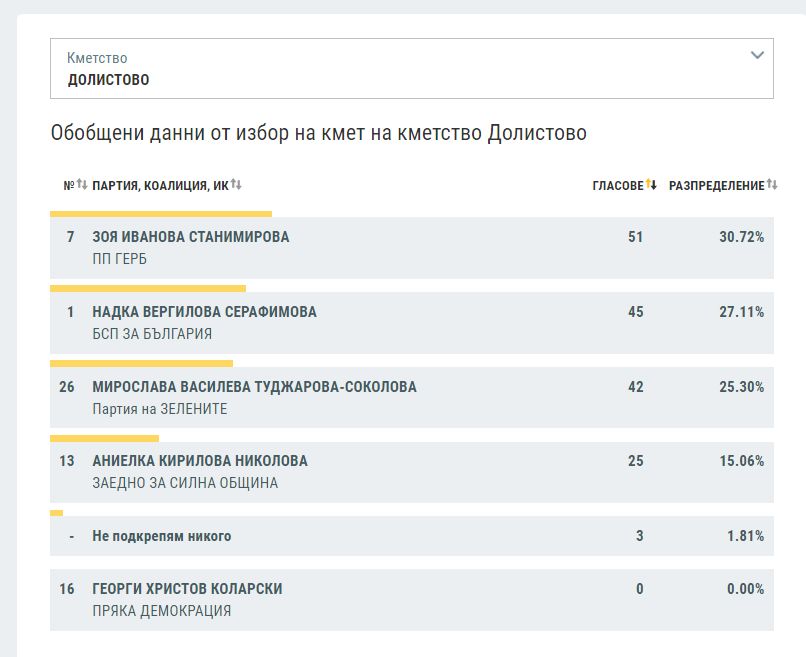Click candidate МИРОСЛАВА ВАСИЛЕВА ТУДЖАРОВА-СОКОЛОВА

click(254, 387)
